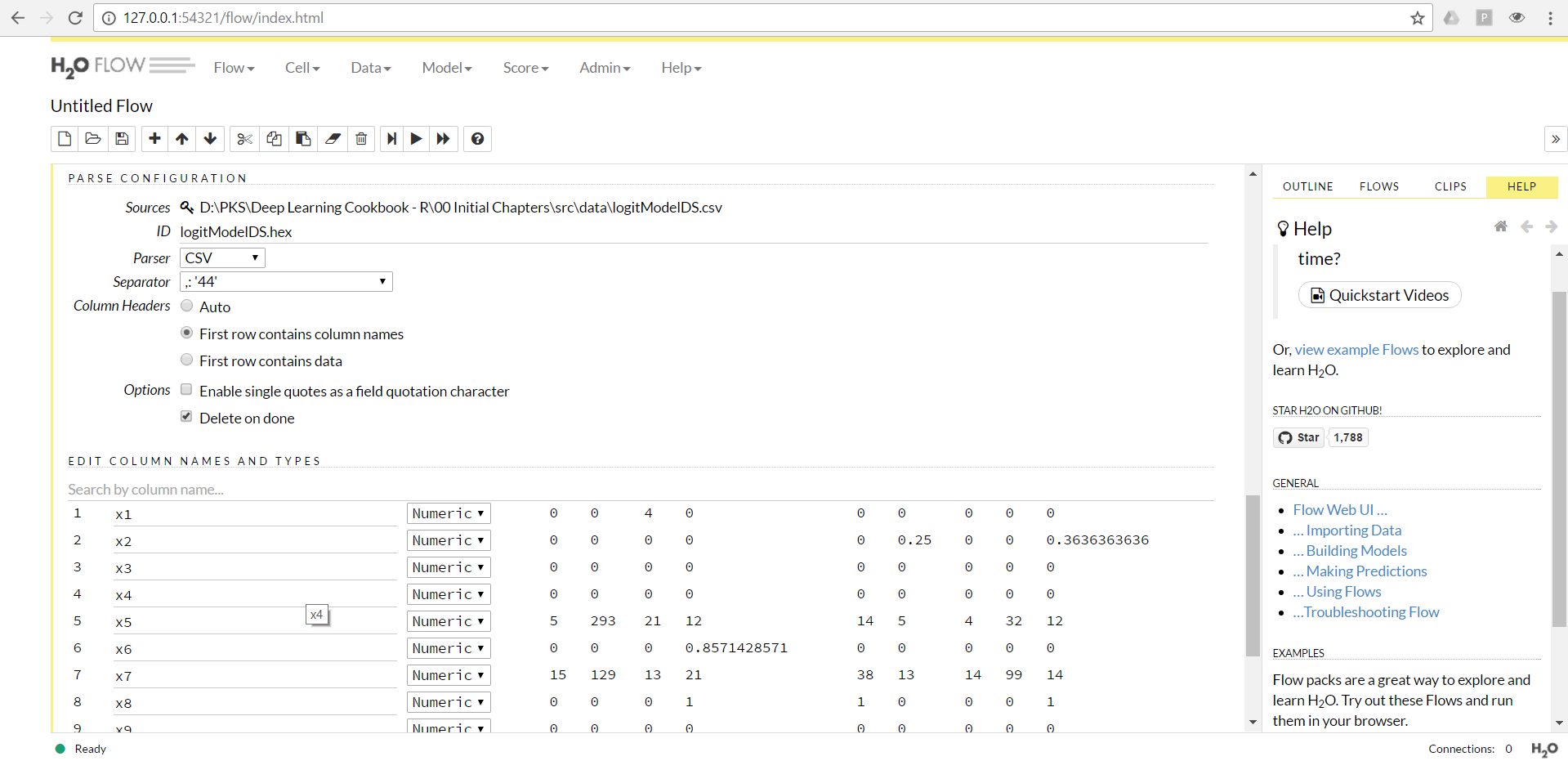
Task: Clear cell output with the eraser icon
Action: (333, 139)
